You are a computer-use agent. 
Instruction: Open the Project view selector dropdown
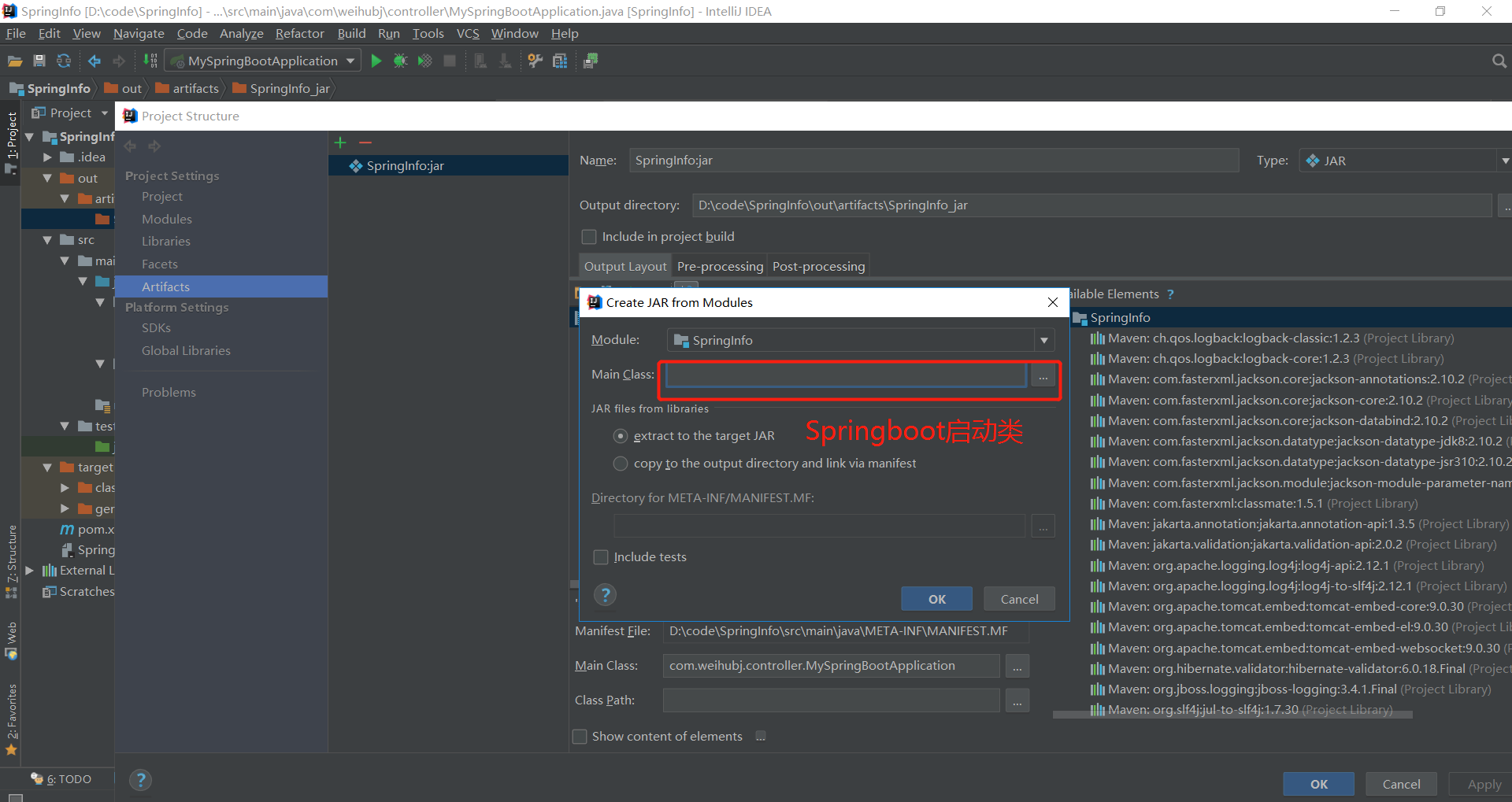pyautogui.click(x=105, y=113)
